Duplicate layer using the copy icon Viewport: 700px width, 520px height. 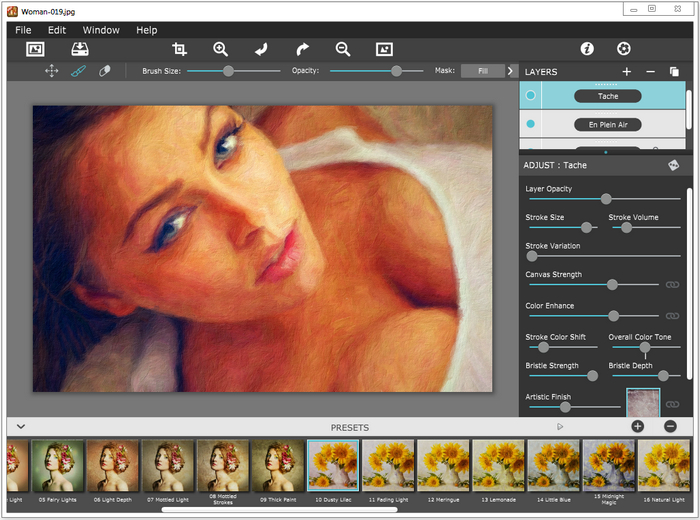[674, 71]
